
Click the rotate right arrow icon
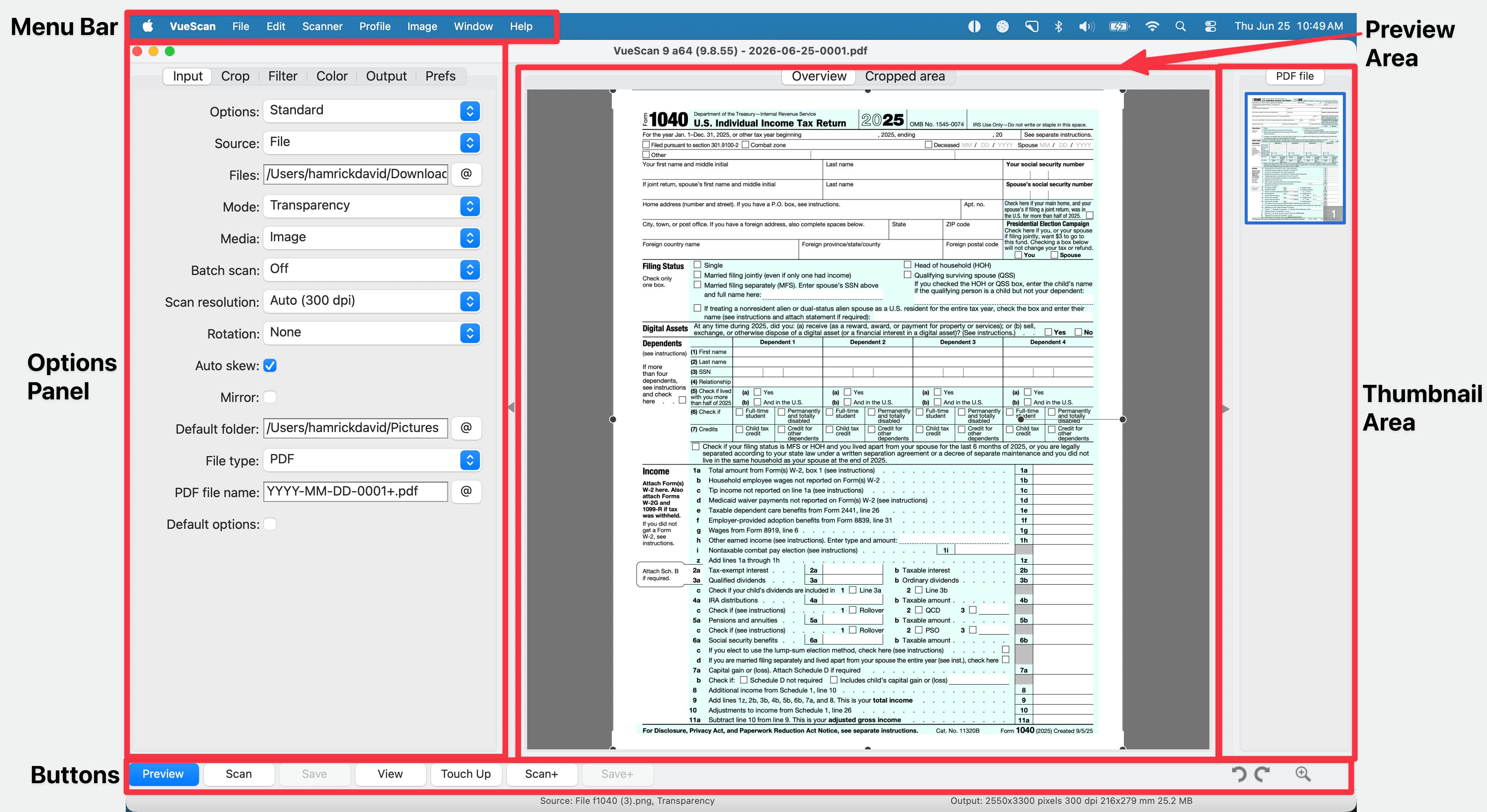(1262, 774)
